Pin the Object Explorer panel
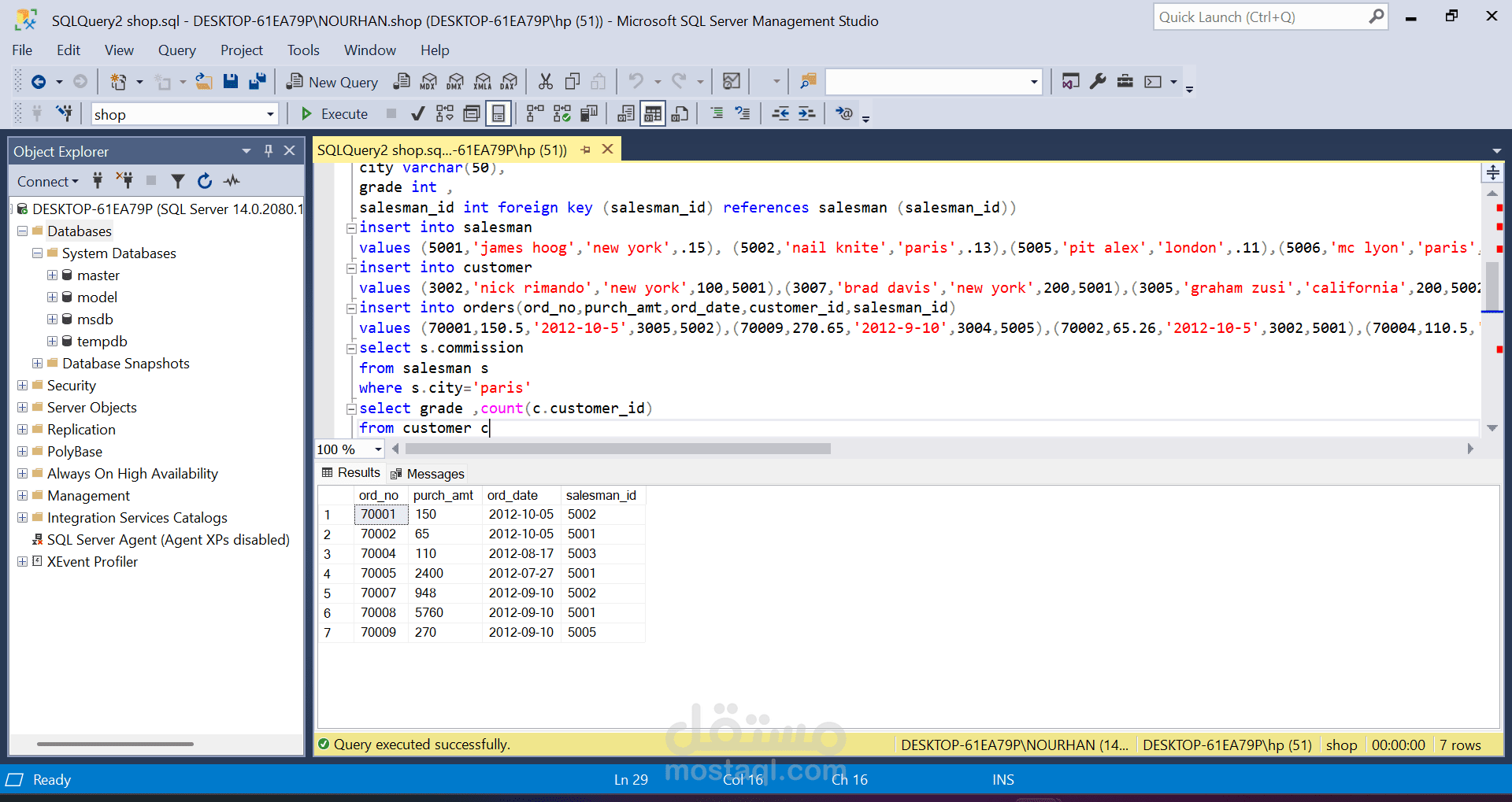Screen dimensions: 1512x802 pos(269,150)
